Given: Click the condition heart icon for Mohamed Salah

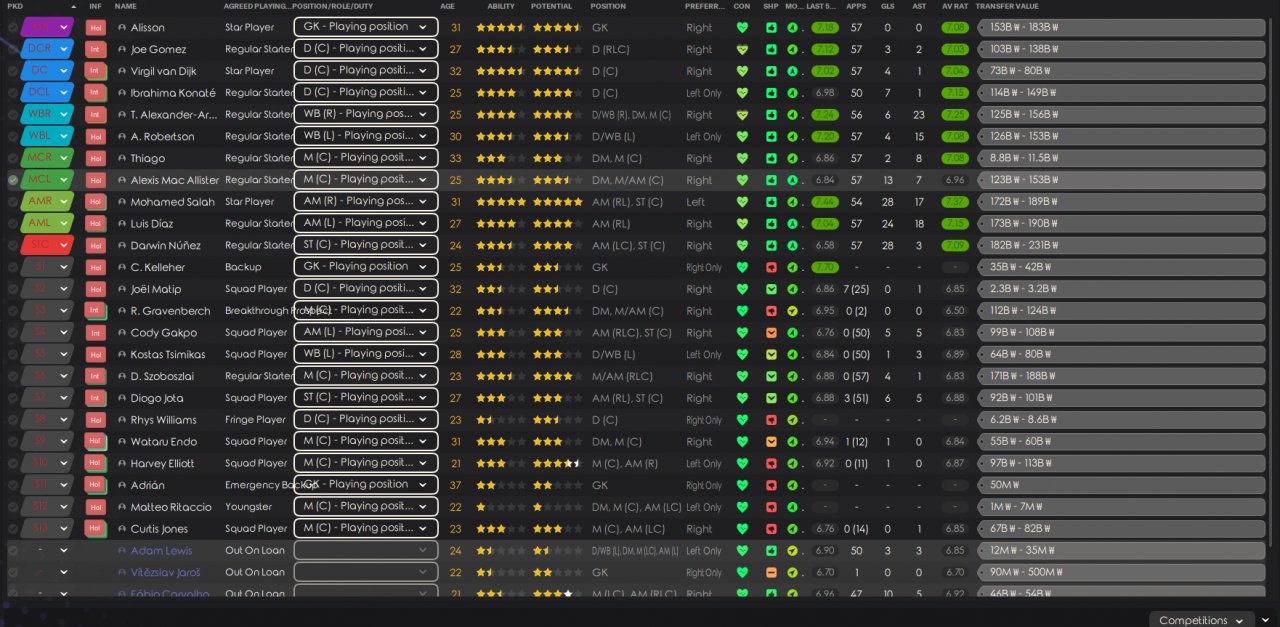Looking at the screenshot, I should [742, 202].
